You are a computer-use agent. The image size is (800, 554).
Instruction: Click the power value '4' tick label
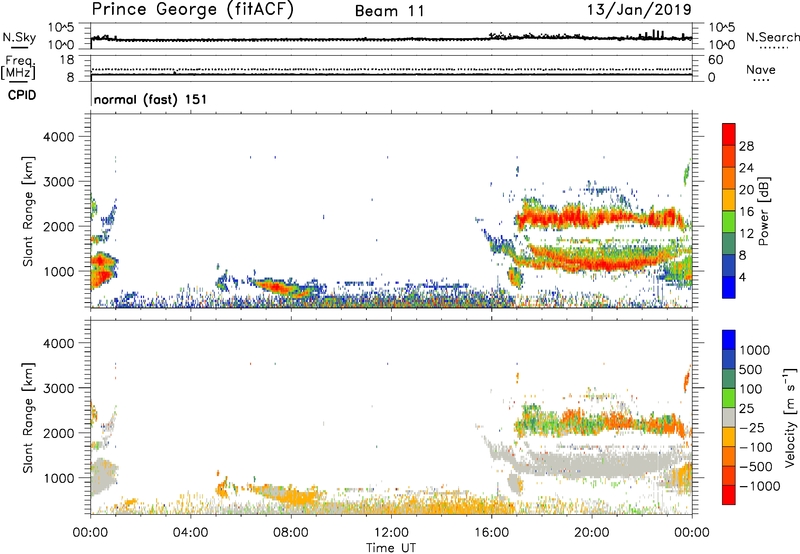click(743, 277)
